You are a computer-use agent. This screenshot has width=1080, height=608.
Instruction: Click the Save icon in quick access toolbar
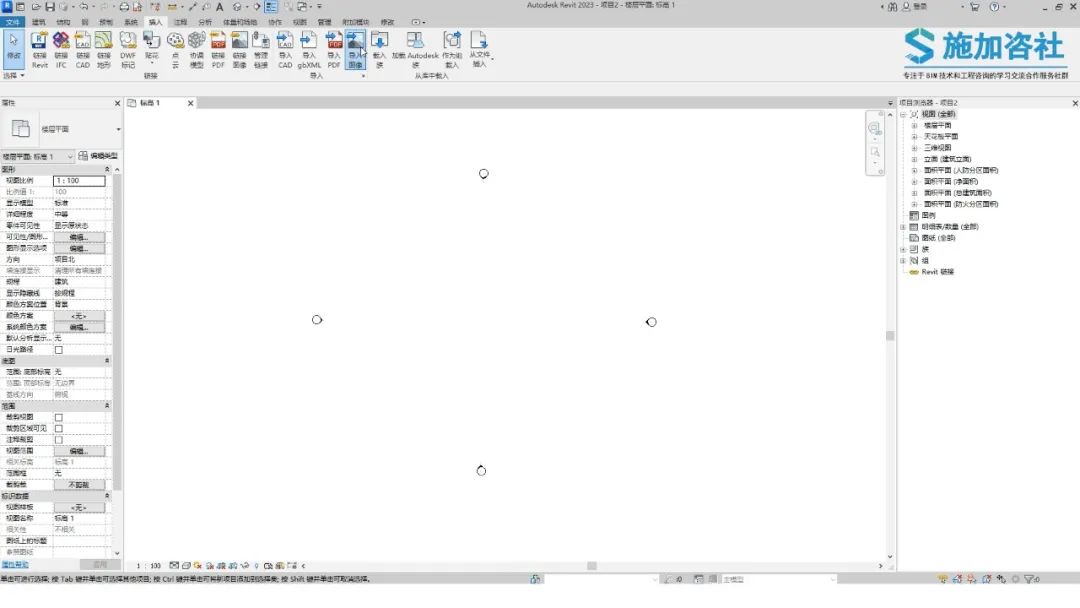50,7
